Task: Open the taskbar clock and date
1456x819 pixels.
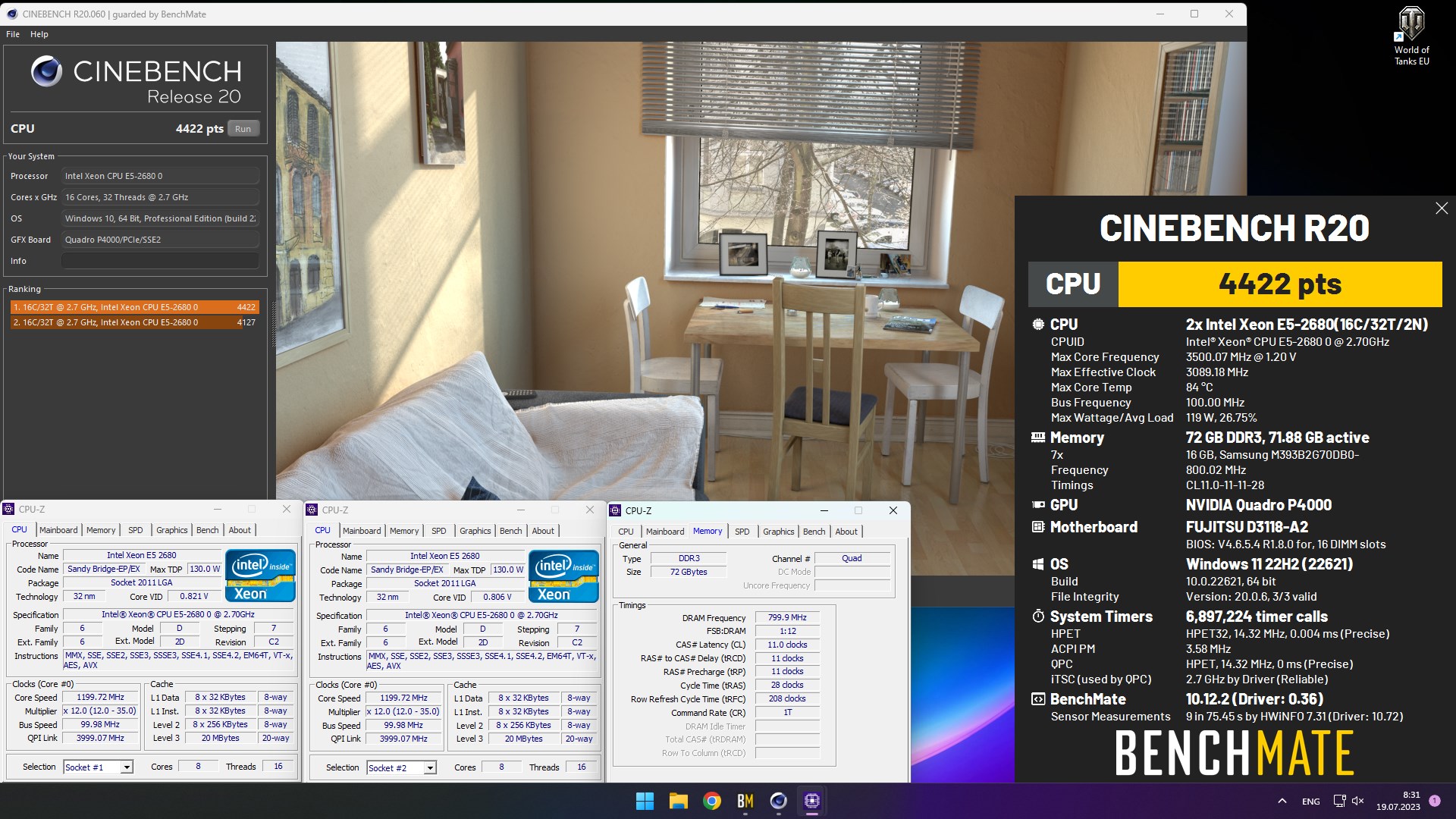Action: 1398,801
